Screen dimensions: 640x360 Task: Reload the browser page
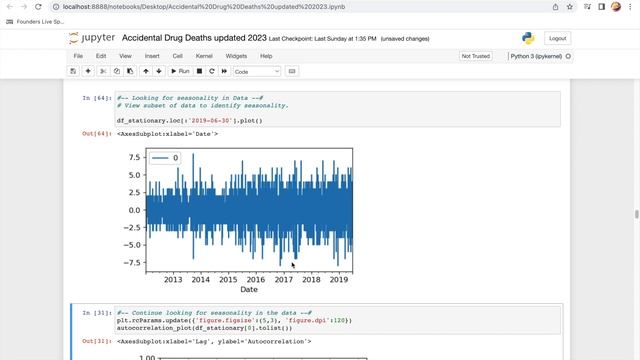[x=38, y=7]
